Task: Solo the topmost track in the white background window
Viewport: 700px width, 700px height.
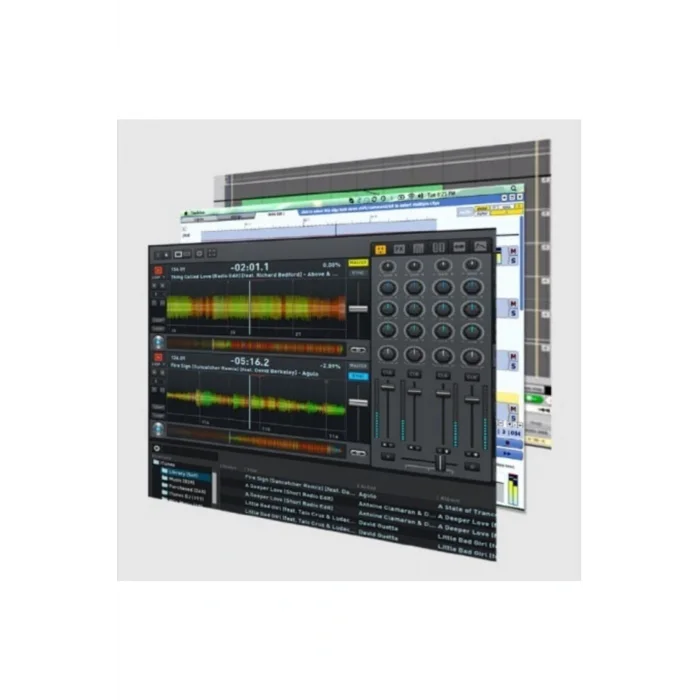Action: pyautogui.click(x=513, y=261)
